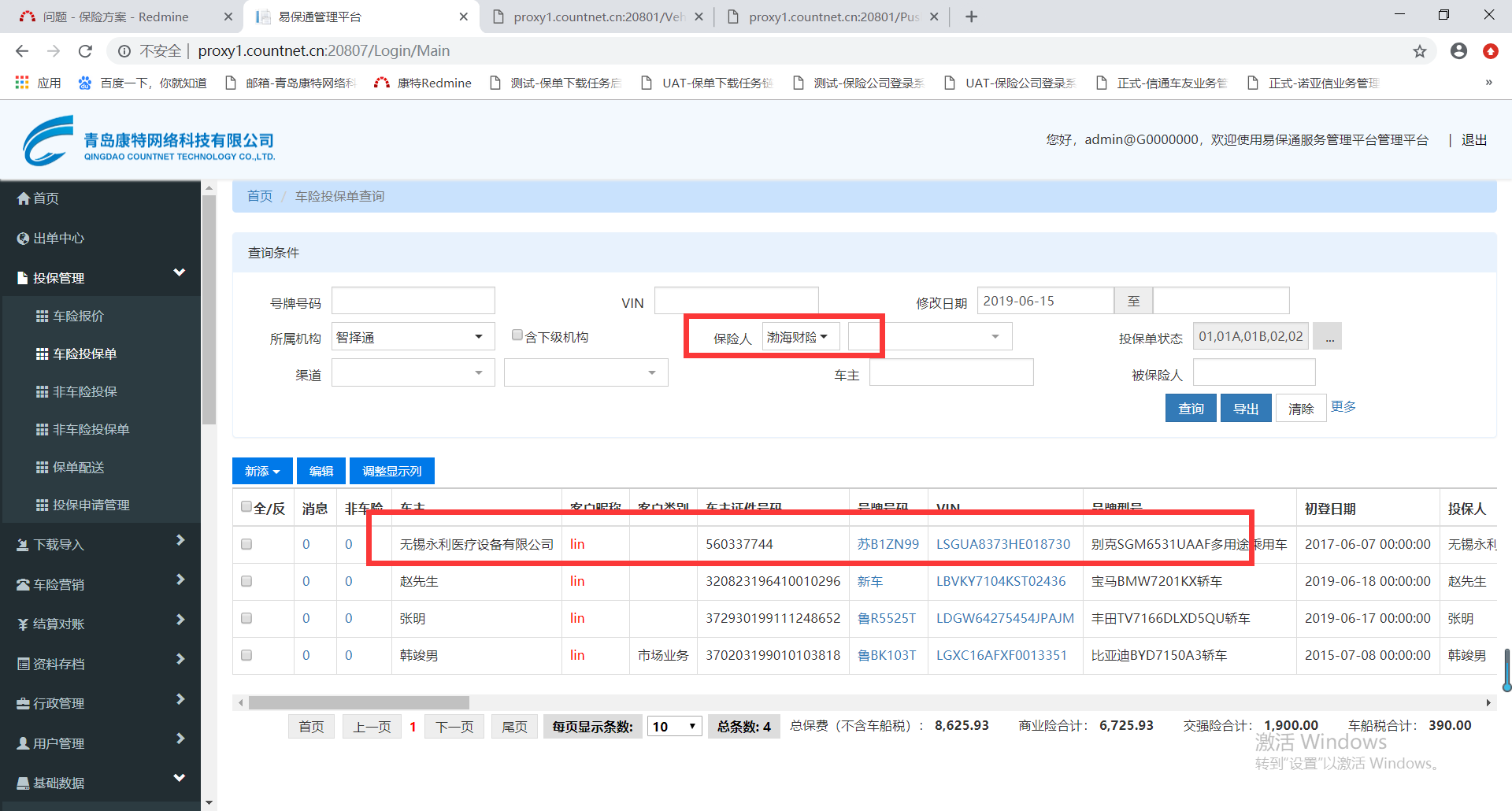Enable the 含下级机构 checkbox
This screenshot has width=1512, height=811.
pyautogui.click(x=517, y=335)
